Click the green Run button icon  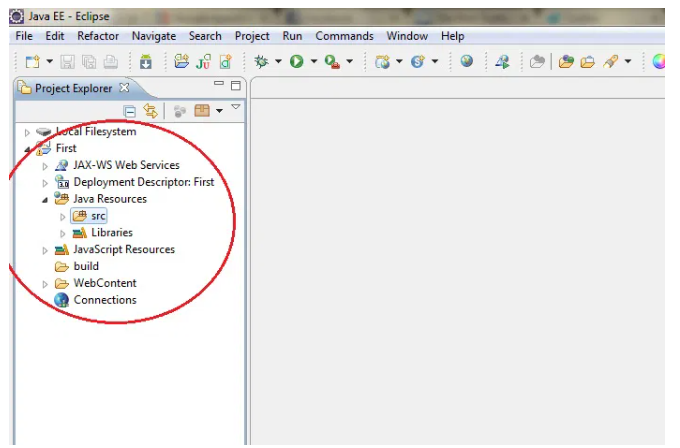tap(297, 62)
